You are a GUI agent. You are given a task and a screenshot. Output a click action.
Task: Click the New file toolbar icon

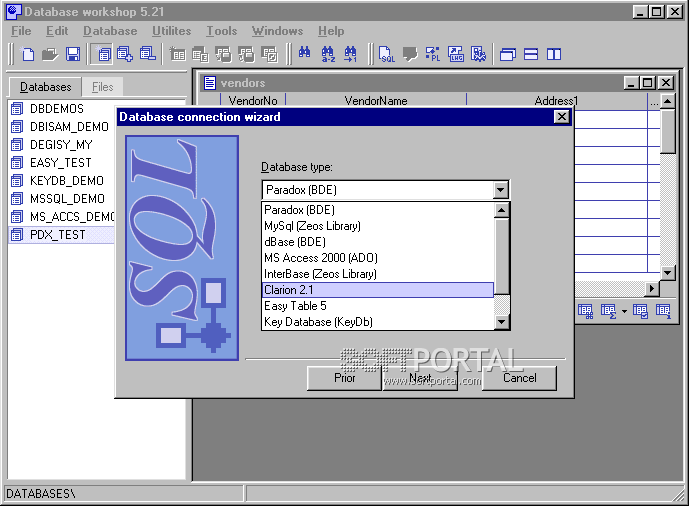coord(28,54)
